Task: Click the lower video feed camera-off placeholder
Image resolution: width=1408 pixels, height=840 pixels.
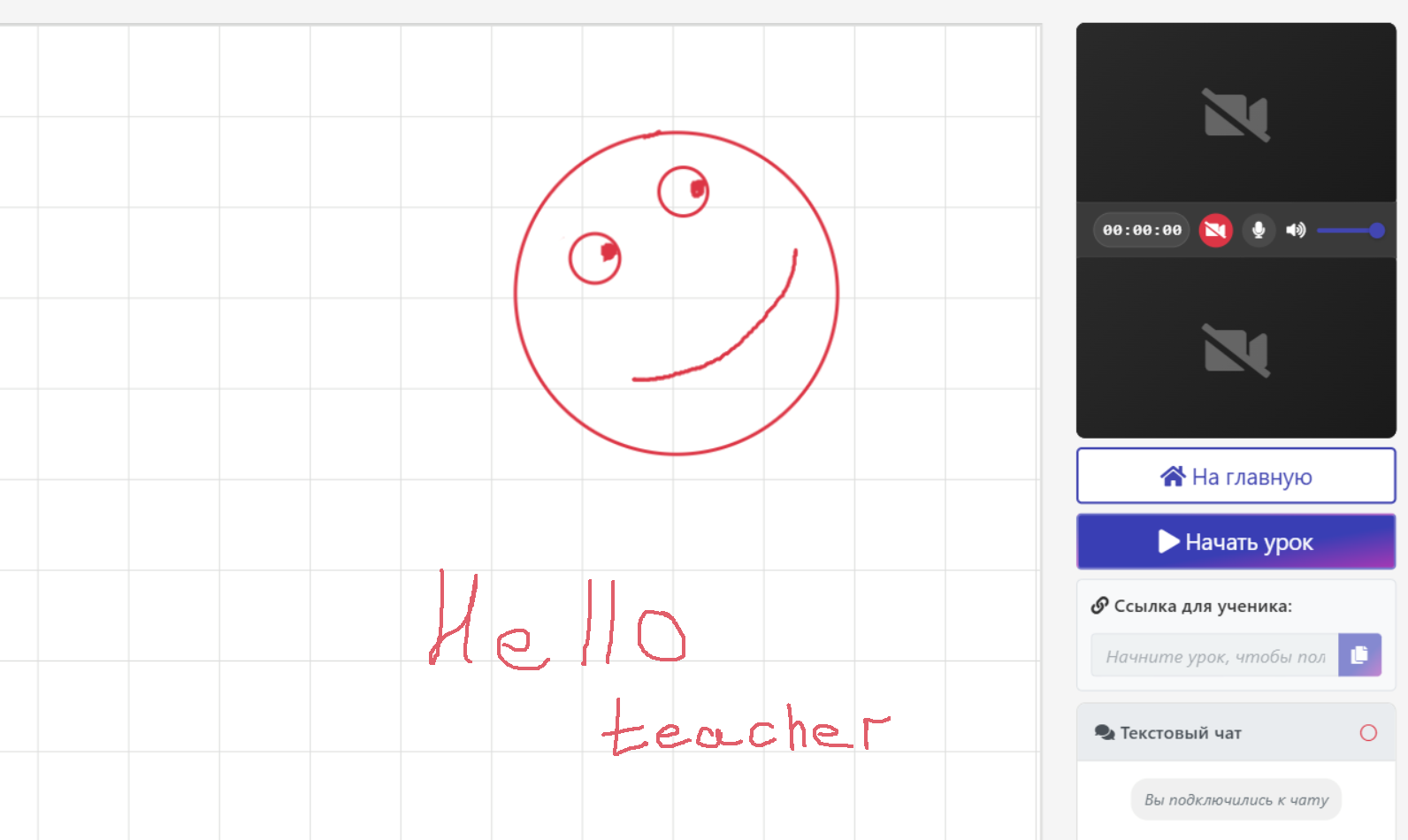Action: [1236, 350]
